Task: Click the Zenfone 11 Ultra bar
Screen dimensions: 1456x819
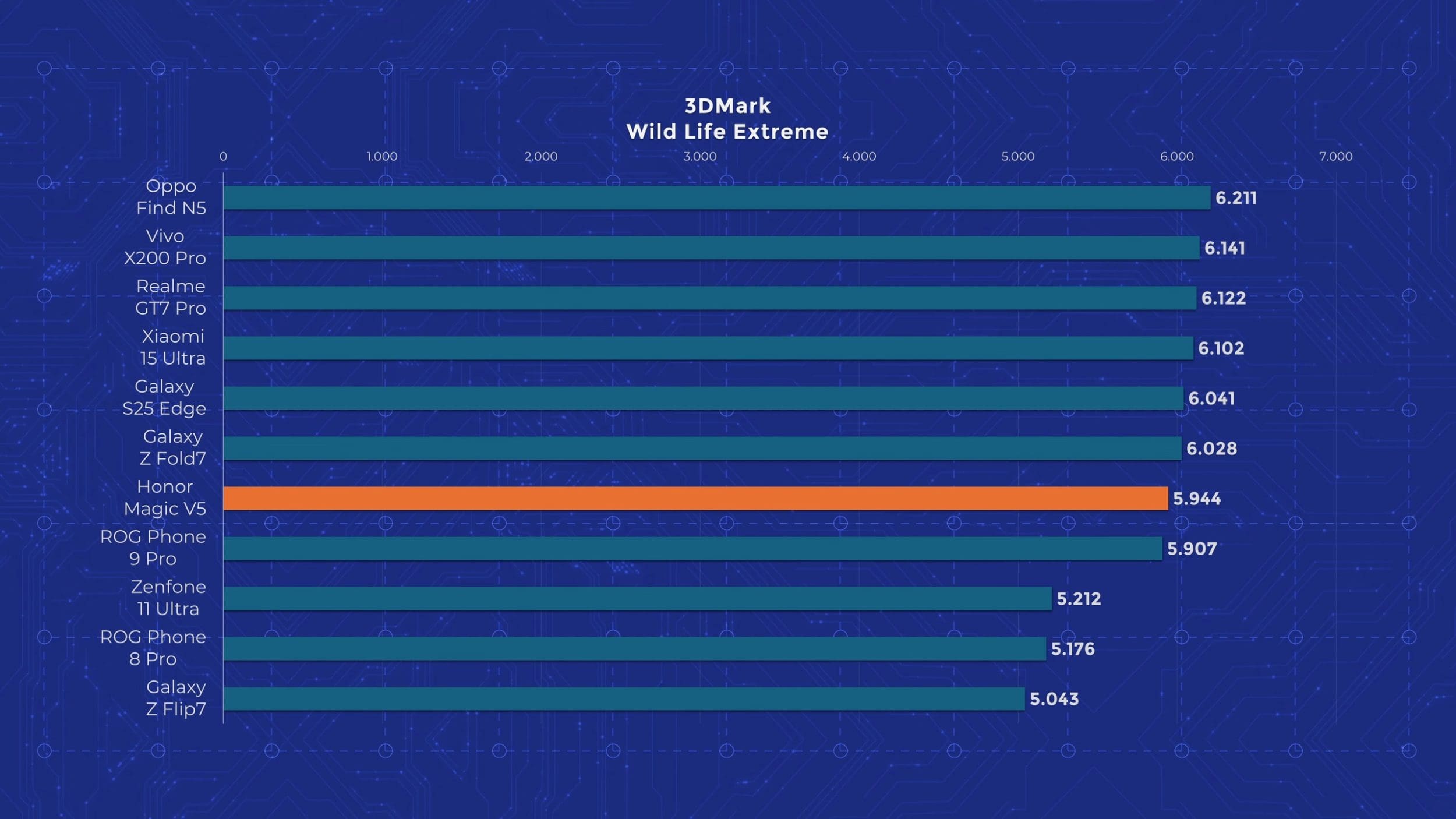Action: click(637, 599)
